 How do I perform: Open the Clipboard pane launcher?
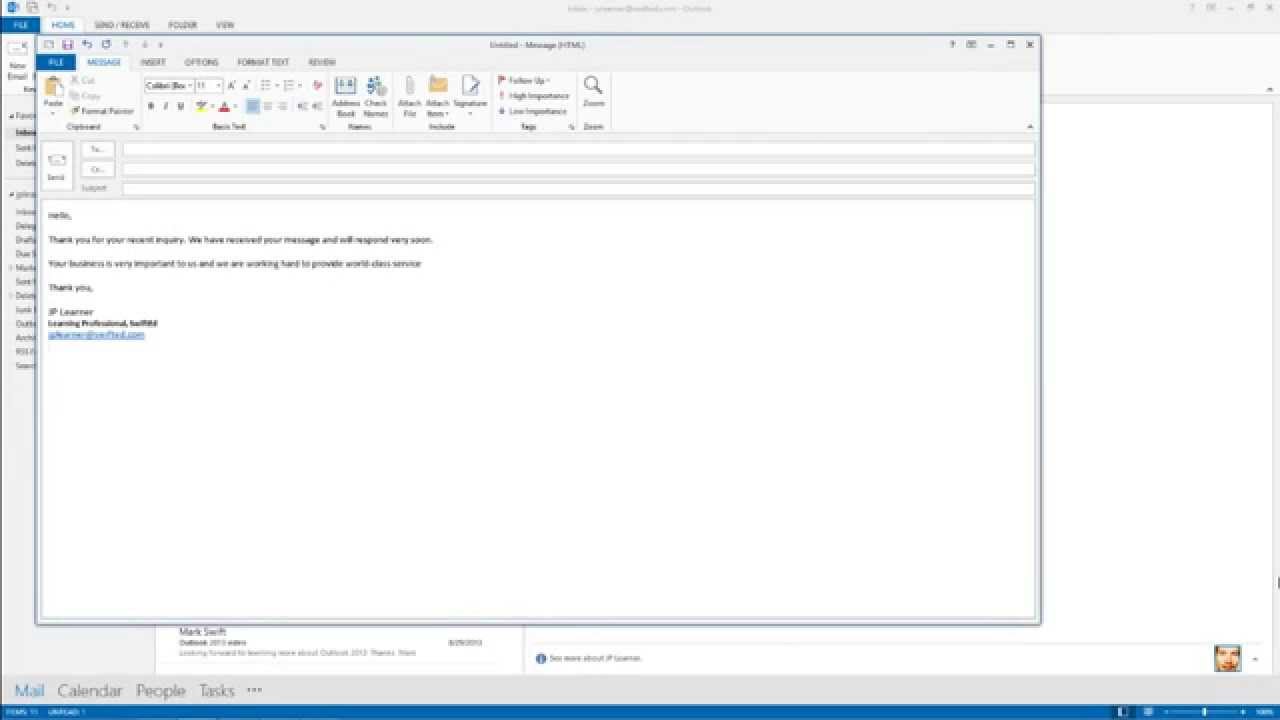(x=136, y=127)
